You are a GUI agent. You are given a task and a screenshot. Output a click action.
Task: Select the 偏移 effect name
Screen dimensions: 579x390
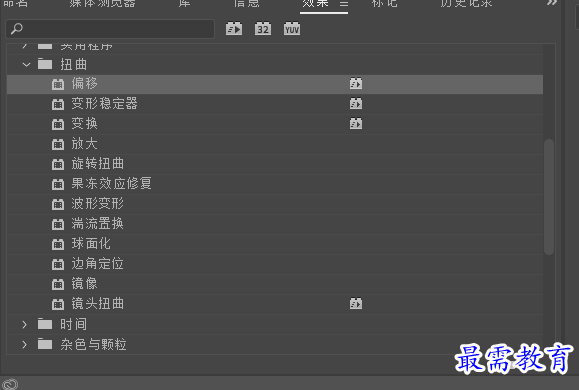(x=85, y=83)
